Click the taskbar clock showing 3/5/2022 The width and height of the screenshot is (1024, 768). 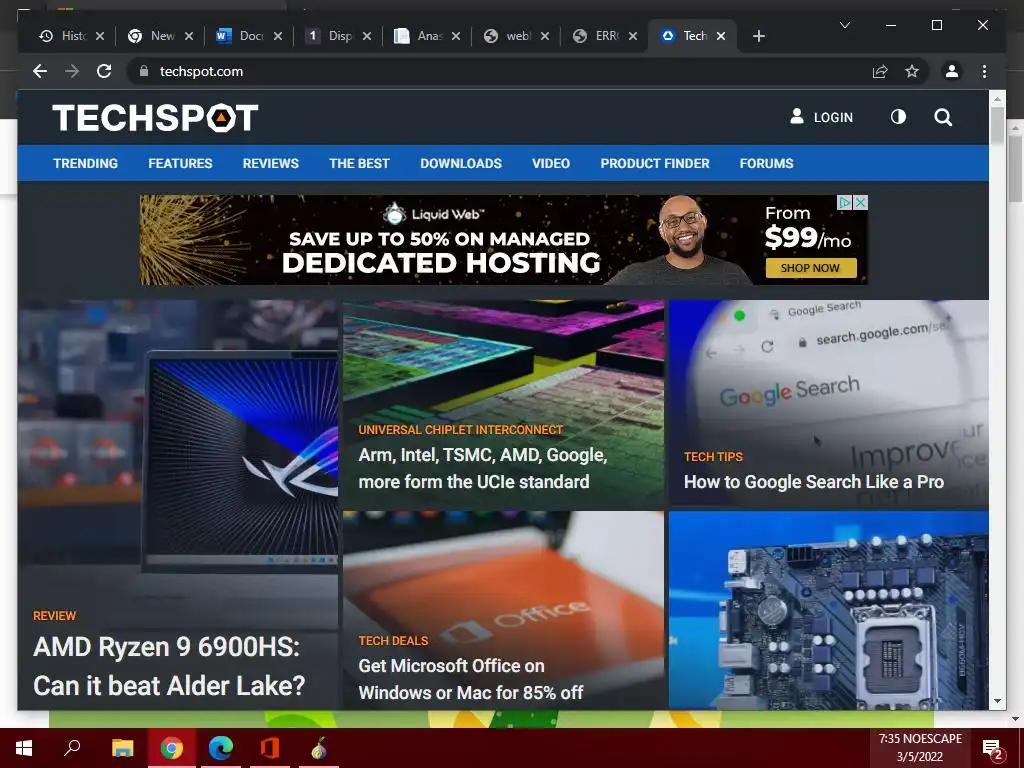pos(920,748)
